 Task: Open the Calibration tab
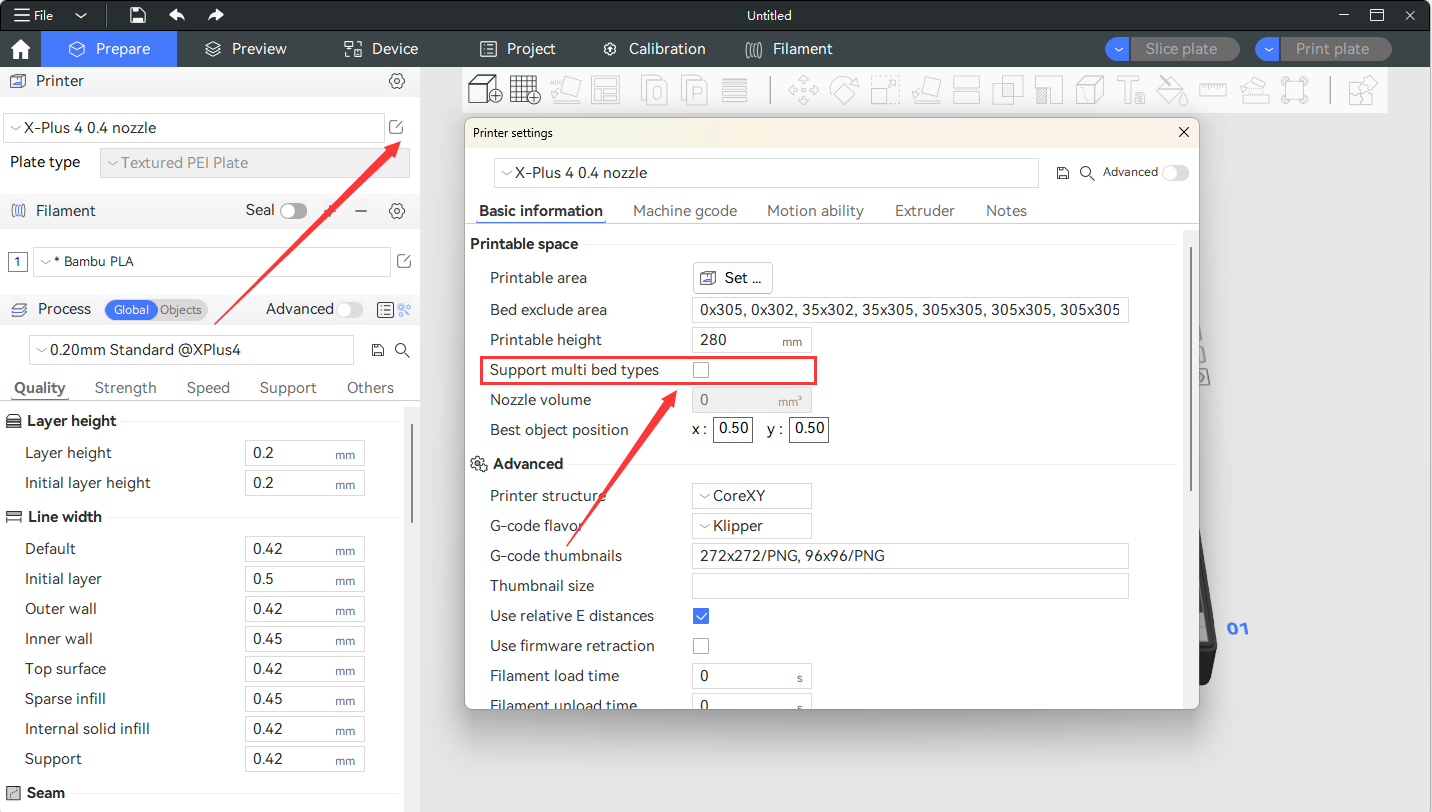[x=654, y=49]
